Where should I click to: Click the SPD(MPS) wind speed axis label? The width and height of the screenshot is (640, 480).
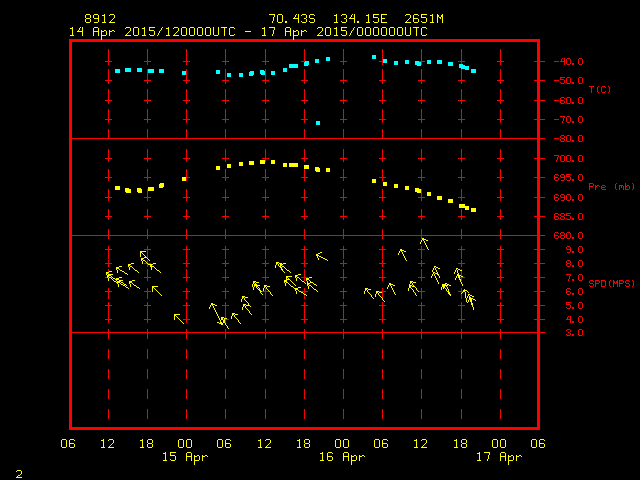point(611,283)
